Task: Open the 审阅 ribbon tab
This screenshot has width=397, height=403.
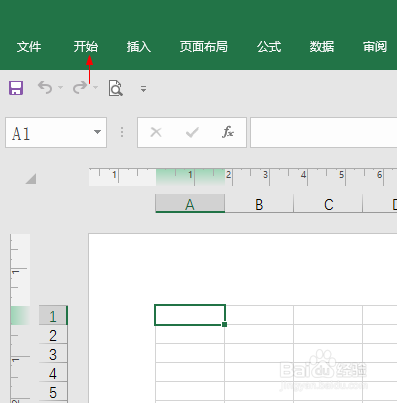Action: pos(375,47)
